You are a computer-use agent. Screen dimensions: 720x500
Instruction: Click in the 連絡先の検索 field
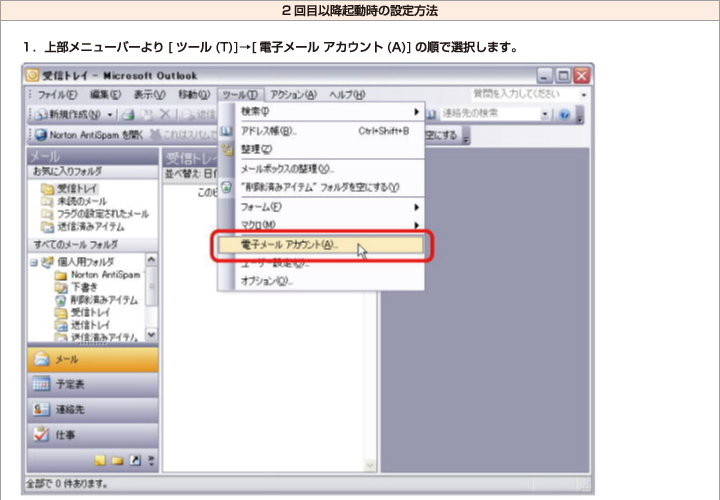489,114
